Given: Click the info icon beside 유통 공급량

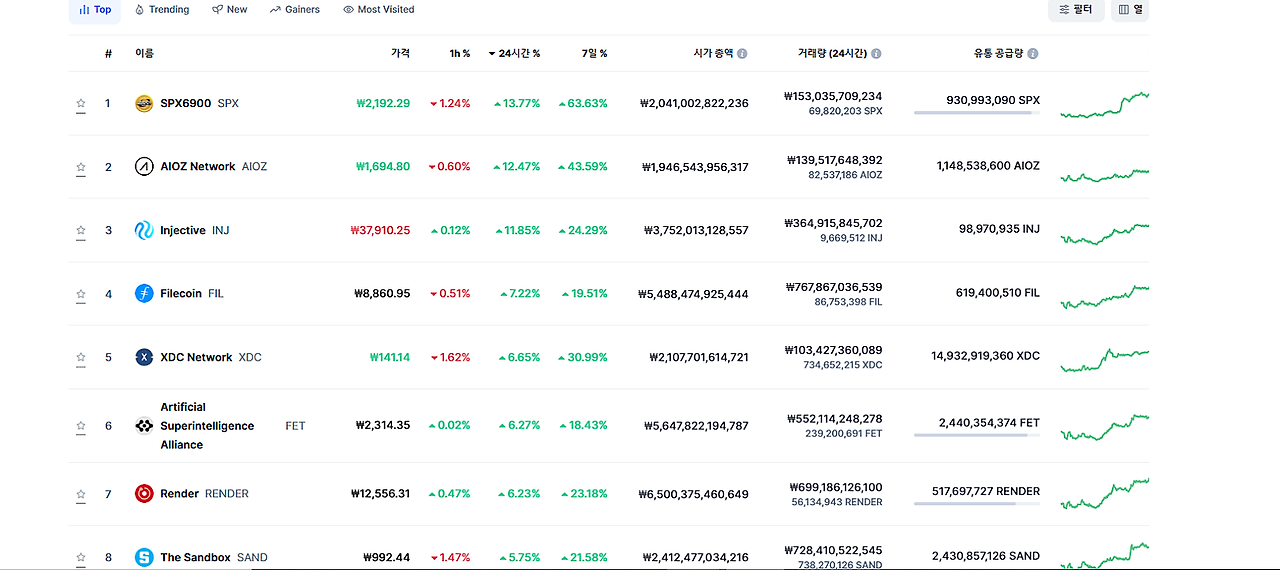Looking at the screenshot, I should 1033,54.
